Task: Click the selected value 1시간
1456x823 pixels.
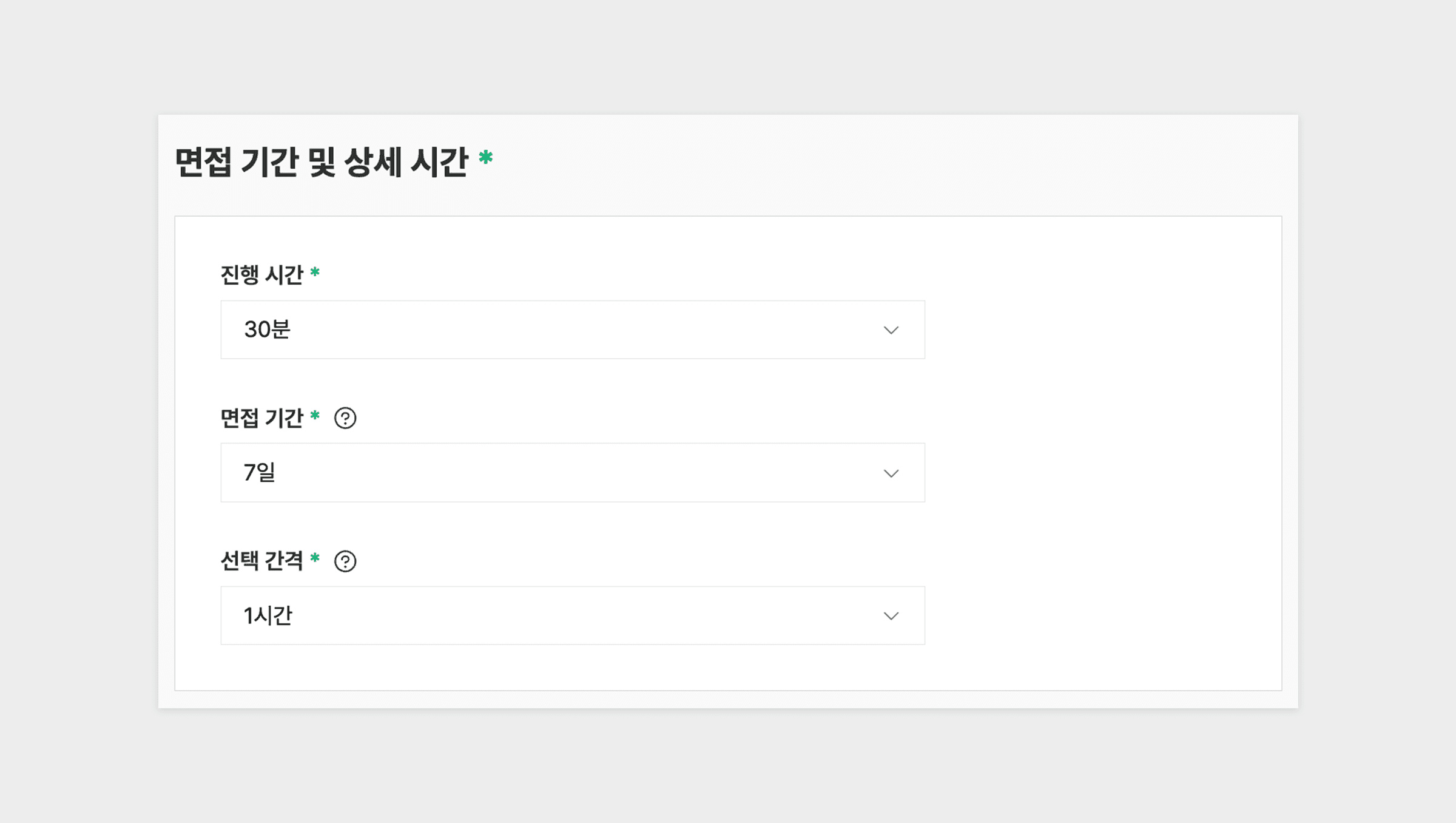Action: (x=268, y=615)
